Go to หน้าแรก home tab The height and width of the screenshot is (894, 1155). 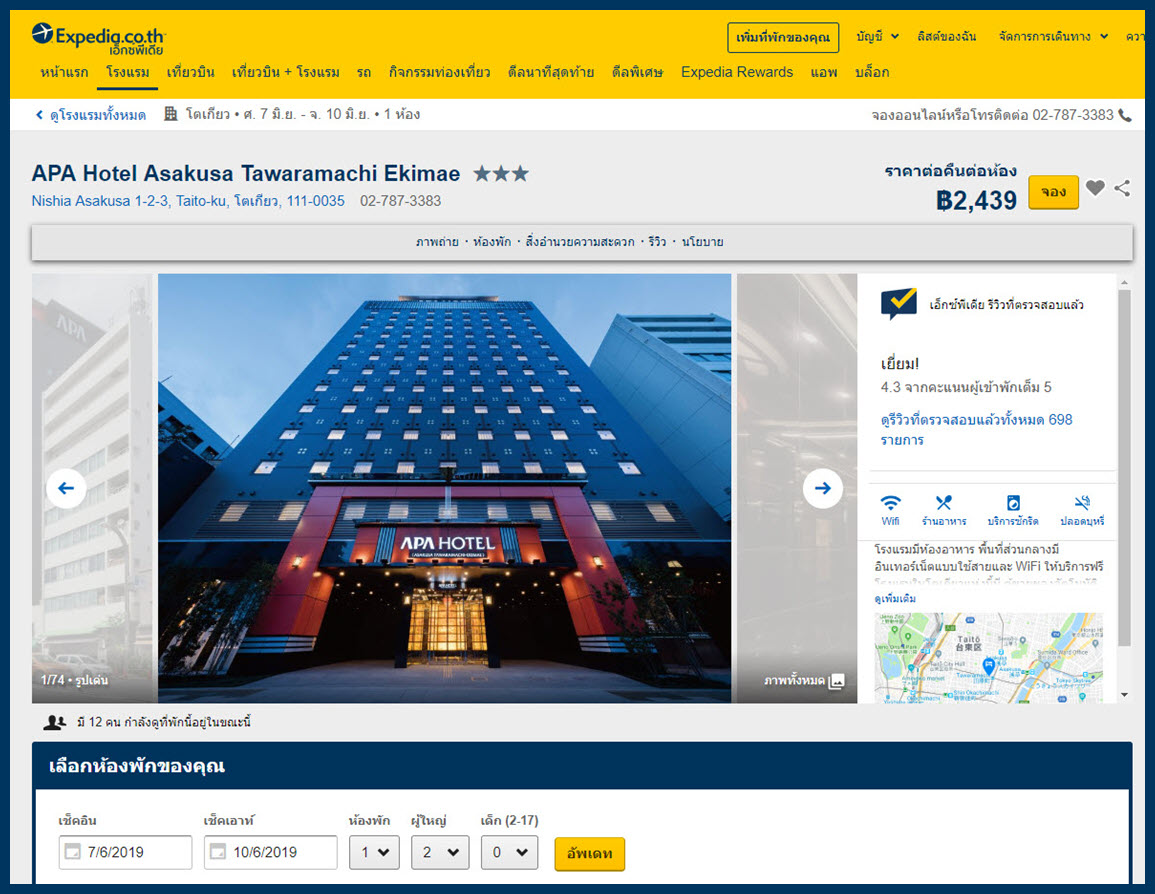(64, 72)
